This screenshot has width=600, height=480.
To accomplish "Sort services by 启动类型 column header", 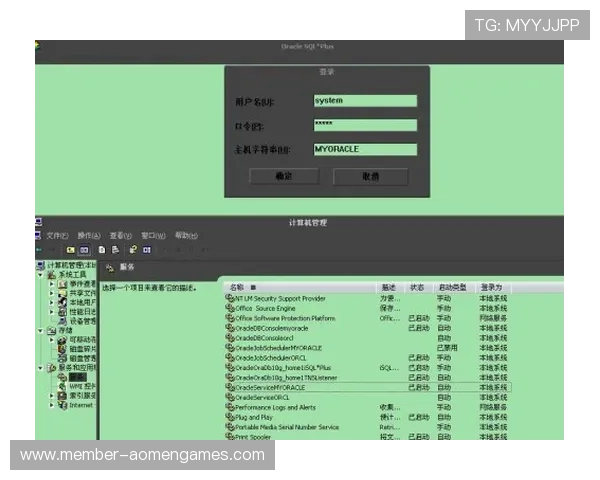I will (451, 287).
